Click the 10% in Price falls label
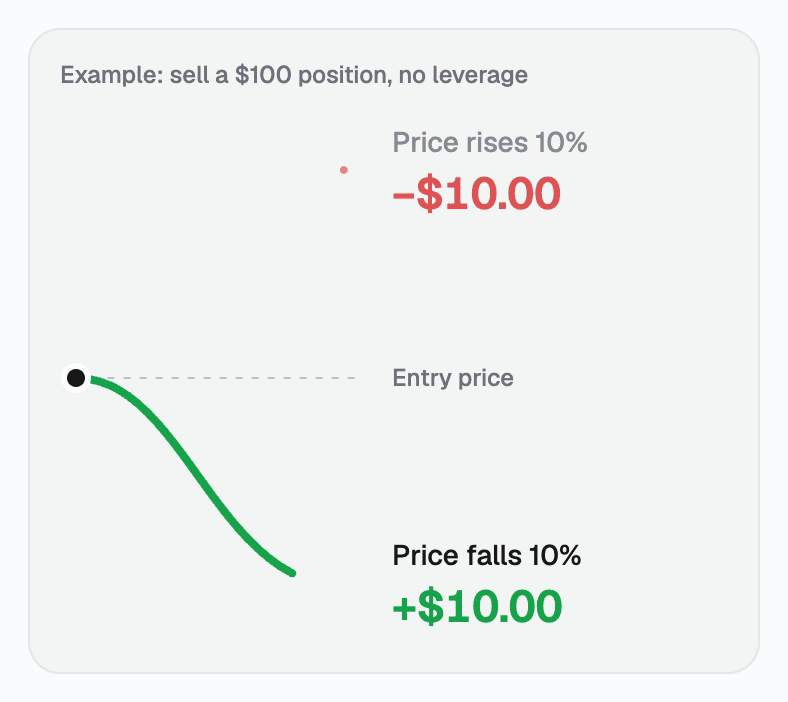Viewport: 788px width, 702px height. [x=555, y=555]
